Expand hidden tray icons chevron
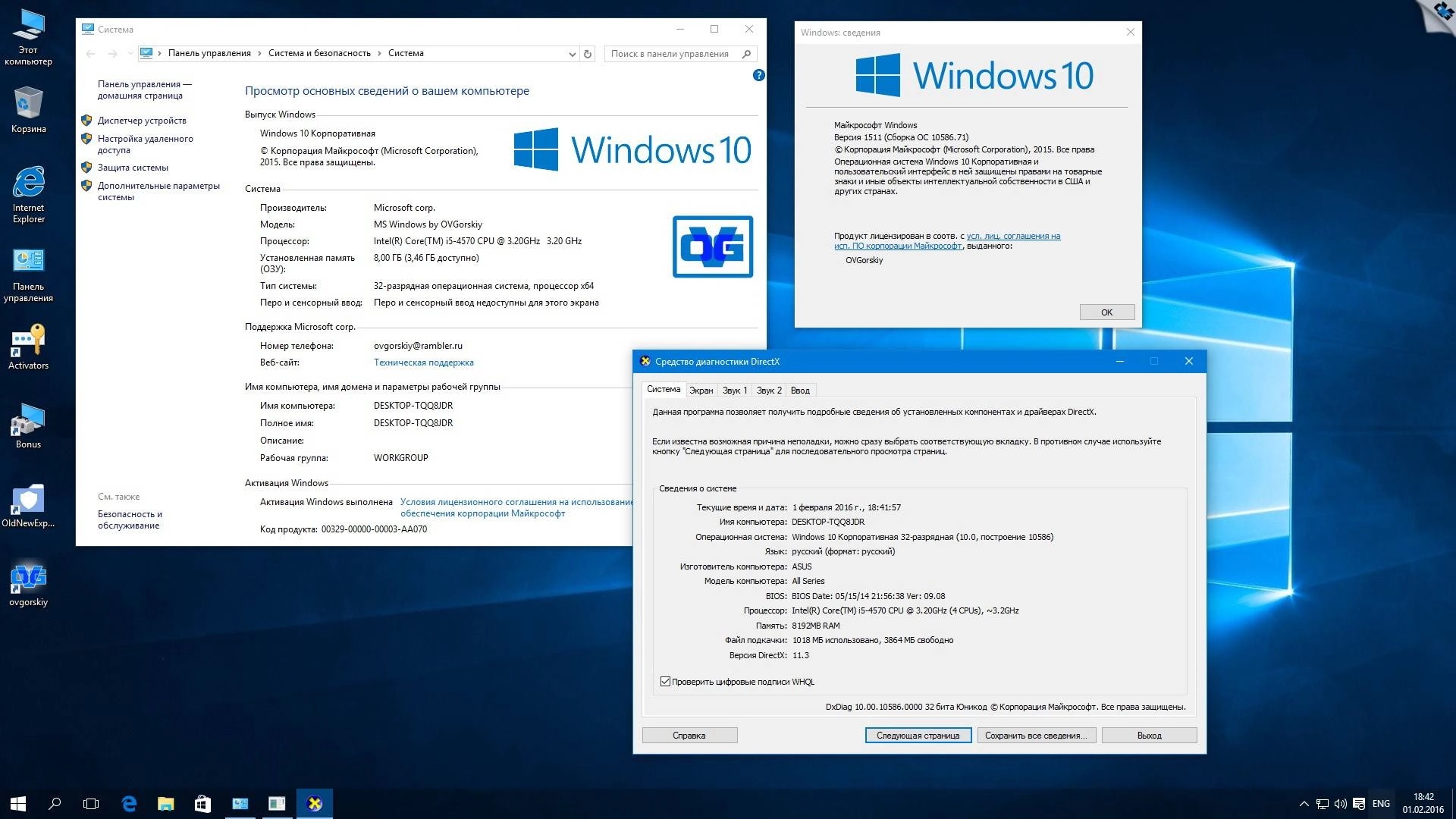1456x819 pixels. coord(1304,803)
